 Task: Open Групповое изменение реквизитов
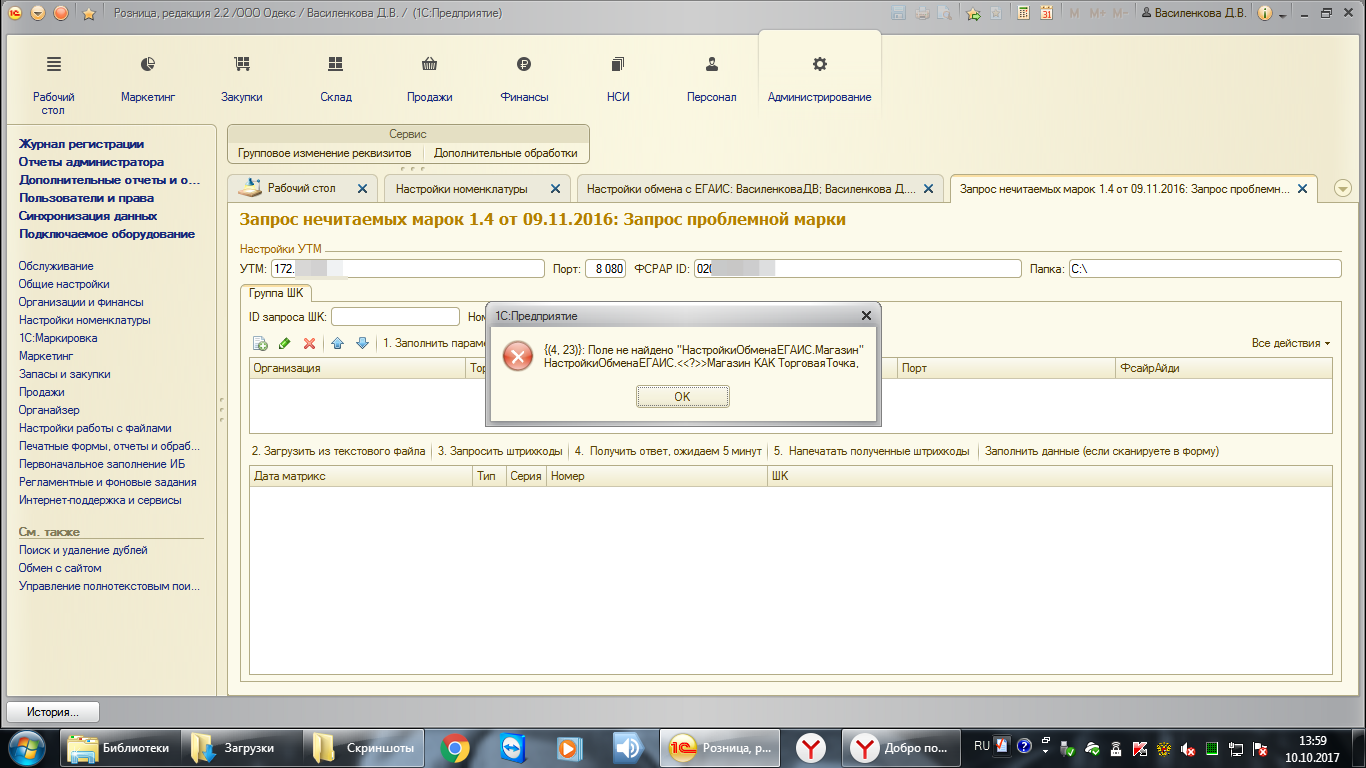[x=324, y=153]
